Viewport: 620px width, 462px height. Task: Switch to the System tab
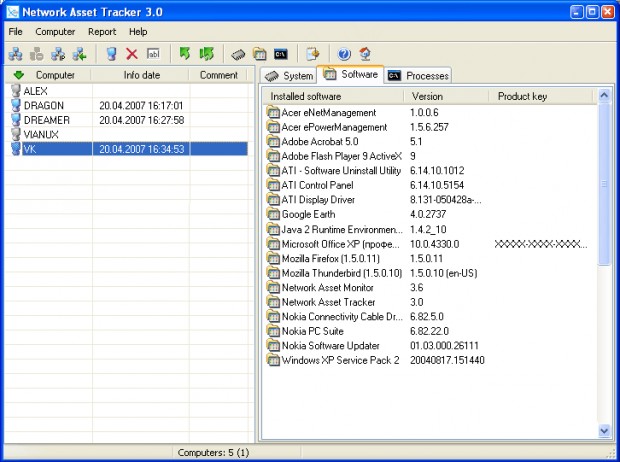pos(289,76)
